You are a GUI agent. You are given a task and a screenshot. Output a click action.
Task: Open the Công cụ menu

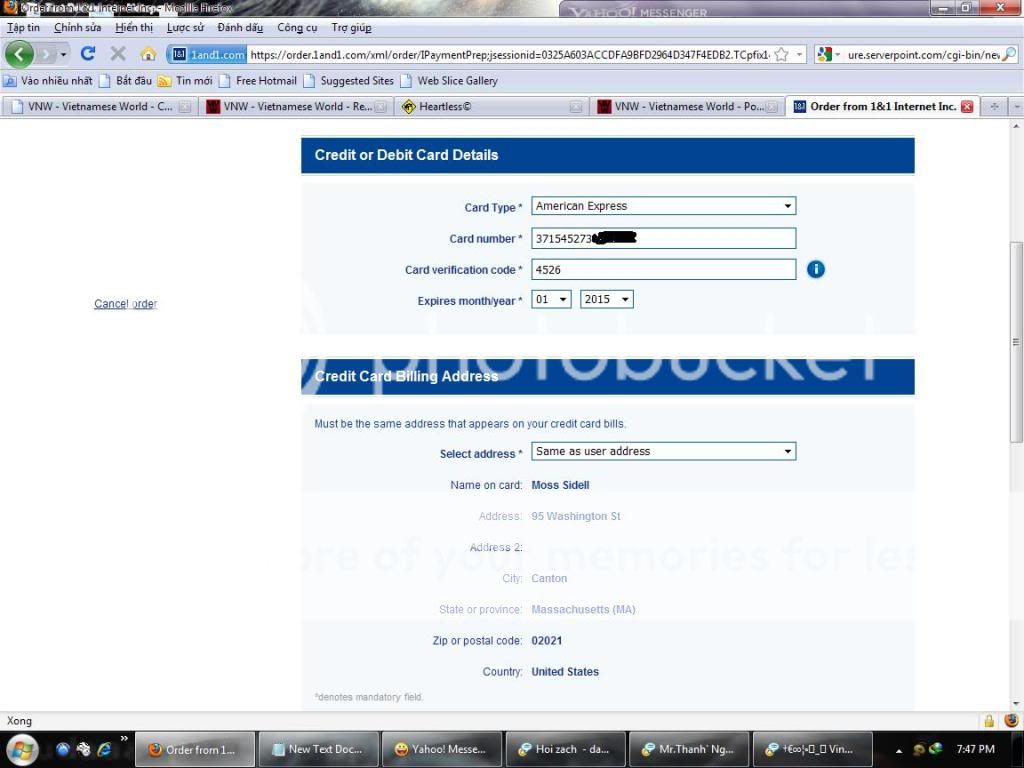[297, 28]
